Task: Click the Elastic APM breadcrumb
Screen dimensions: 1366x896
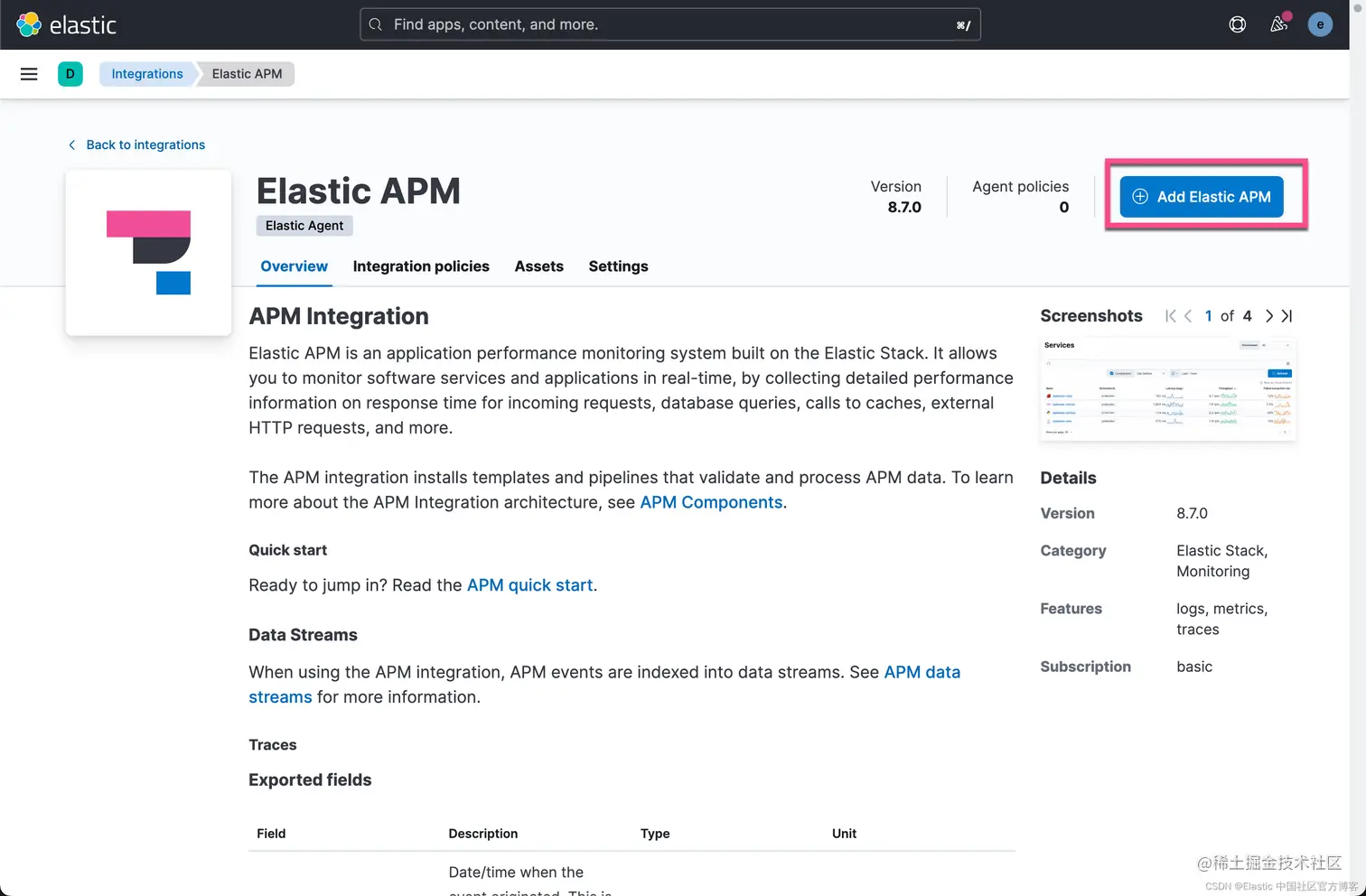Action: [247, 74]
